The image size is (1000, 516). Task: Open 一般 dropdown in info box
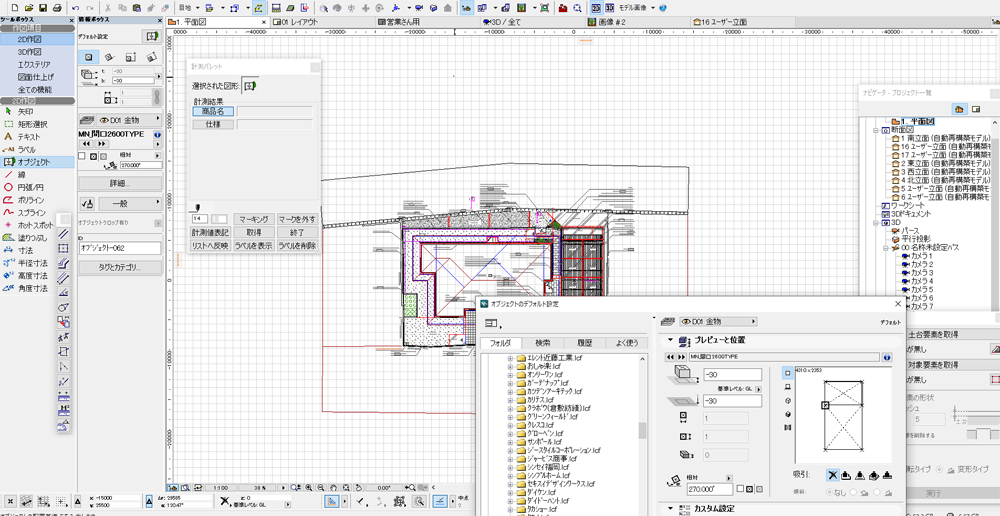click(131, 203)
